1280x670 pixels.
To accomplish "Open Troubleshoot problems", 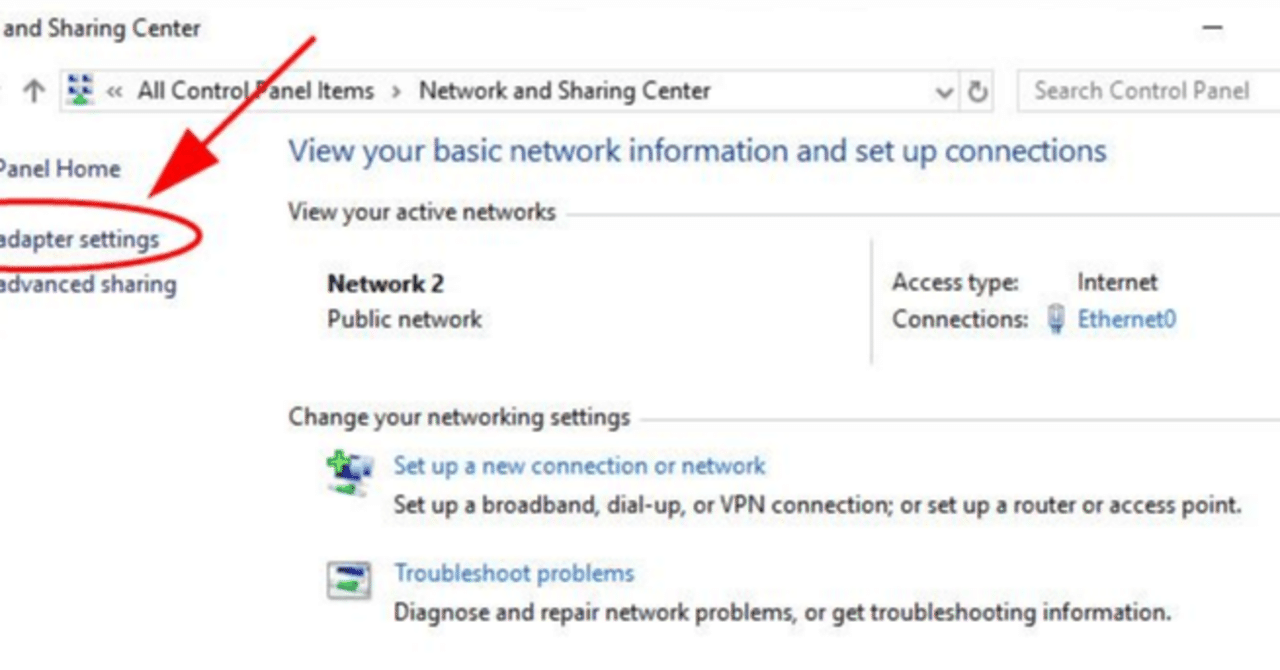I will click(x=514, y=573).
